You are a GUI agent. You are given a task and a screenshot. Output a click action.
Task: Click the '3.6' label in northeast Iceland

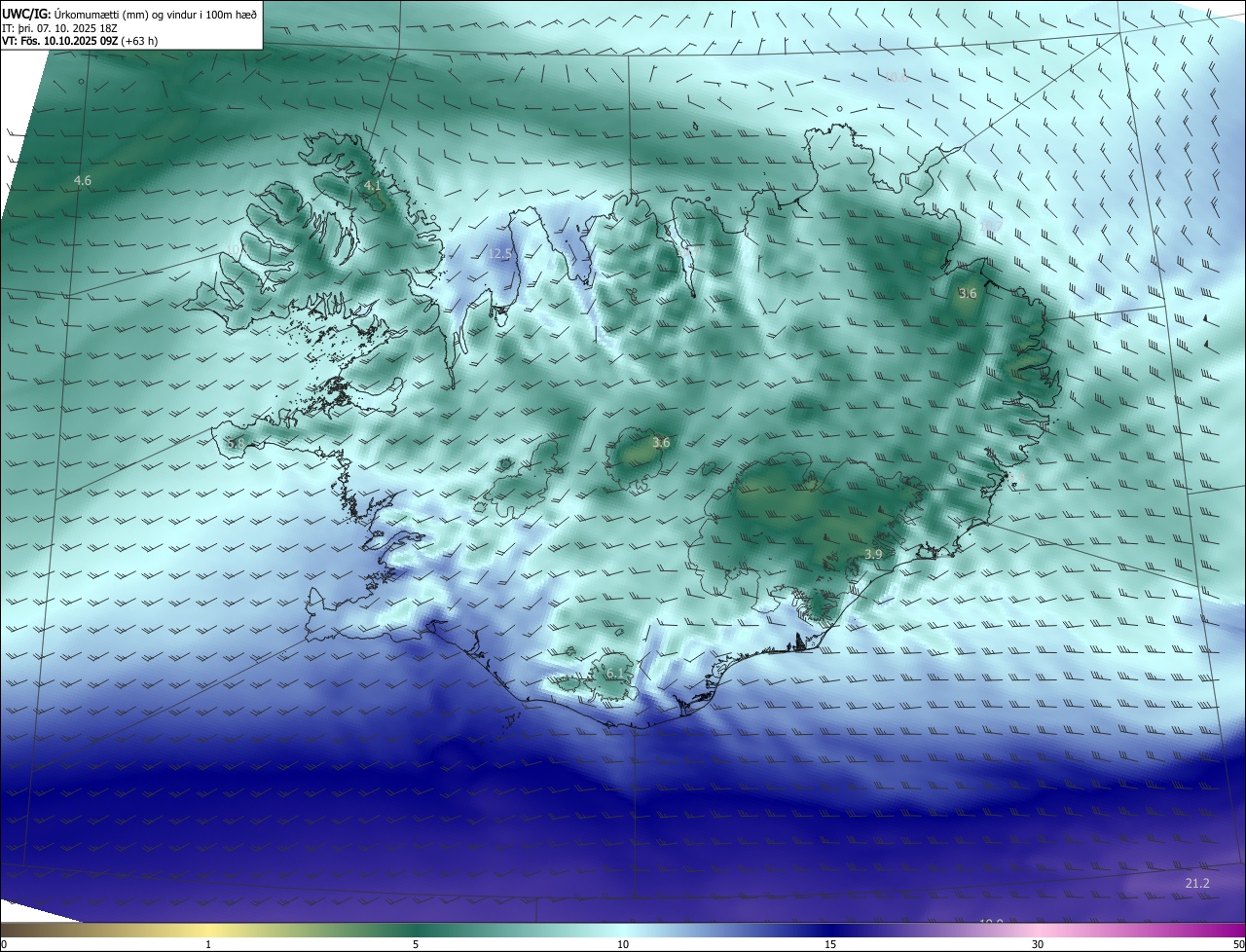click(x=968, y=293)
